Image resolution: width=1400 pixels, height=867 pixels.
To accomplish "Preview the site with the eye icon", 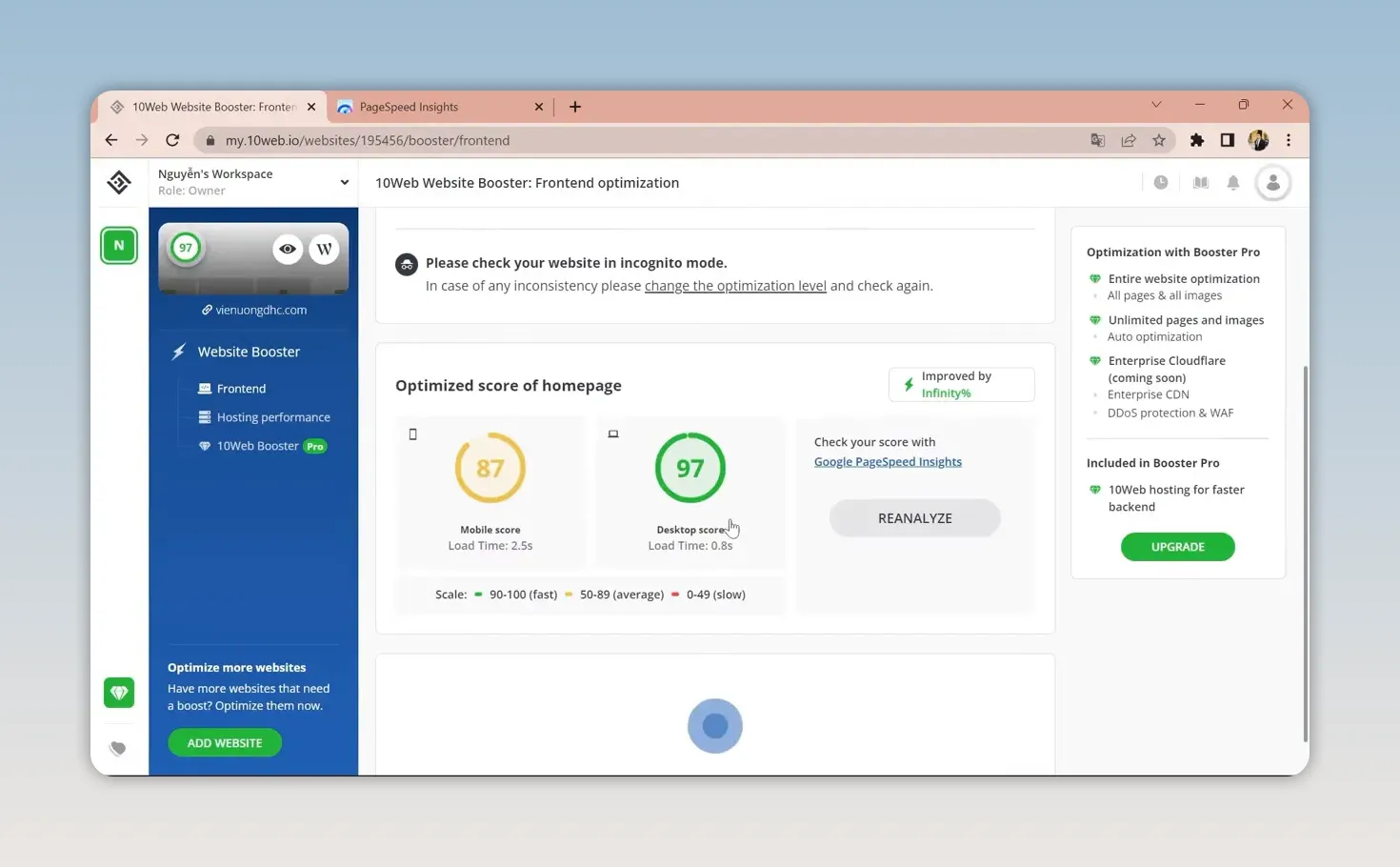I will click(x=287, y=249).
